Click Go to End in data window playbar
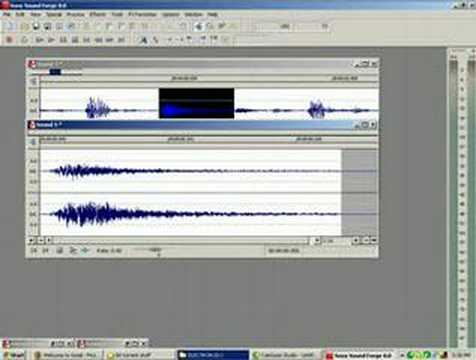 click(46, 250)
